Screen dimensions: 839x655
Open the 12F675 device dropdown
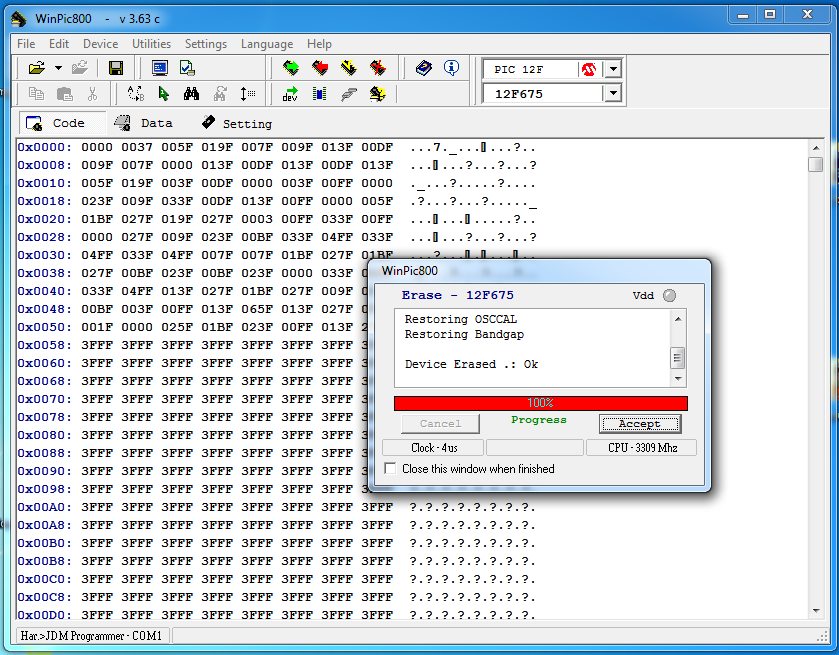(x=613, y=94)
